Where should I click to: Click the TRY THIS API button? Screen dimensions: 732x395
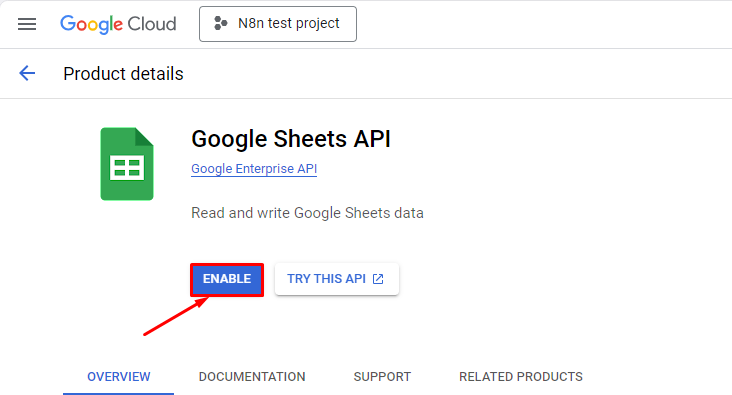337,279
